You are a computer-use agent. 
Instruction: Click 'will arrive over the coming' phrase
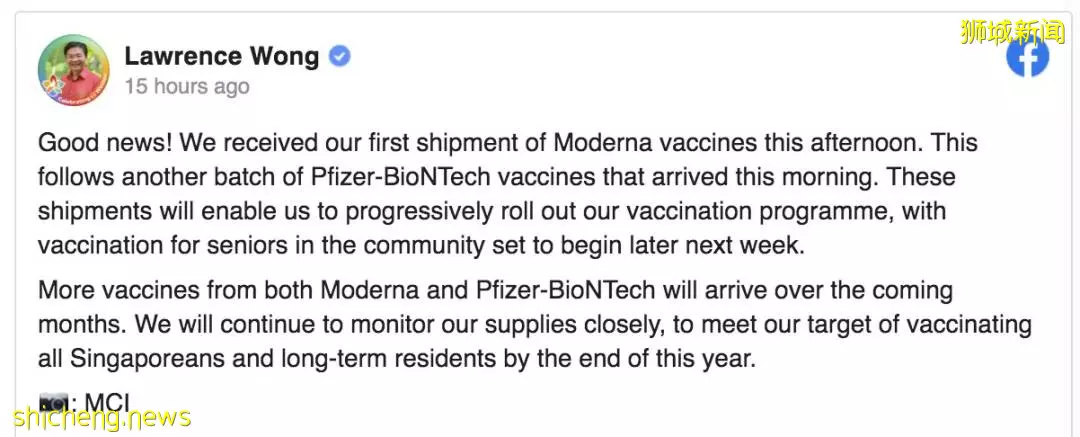807,290
